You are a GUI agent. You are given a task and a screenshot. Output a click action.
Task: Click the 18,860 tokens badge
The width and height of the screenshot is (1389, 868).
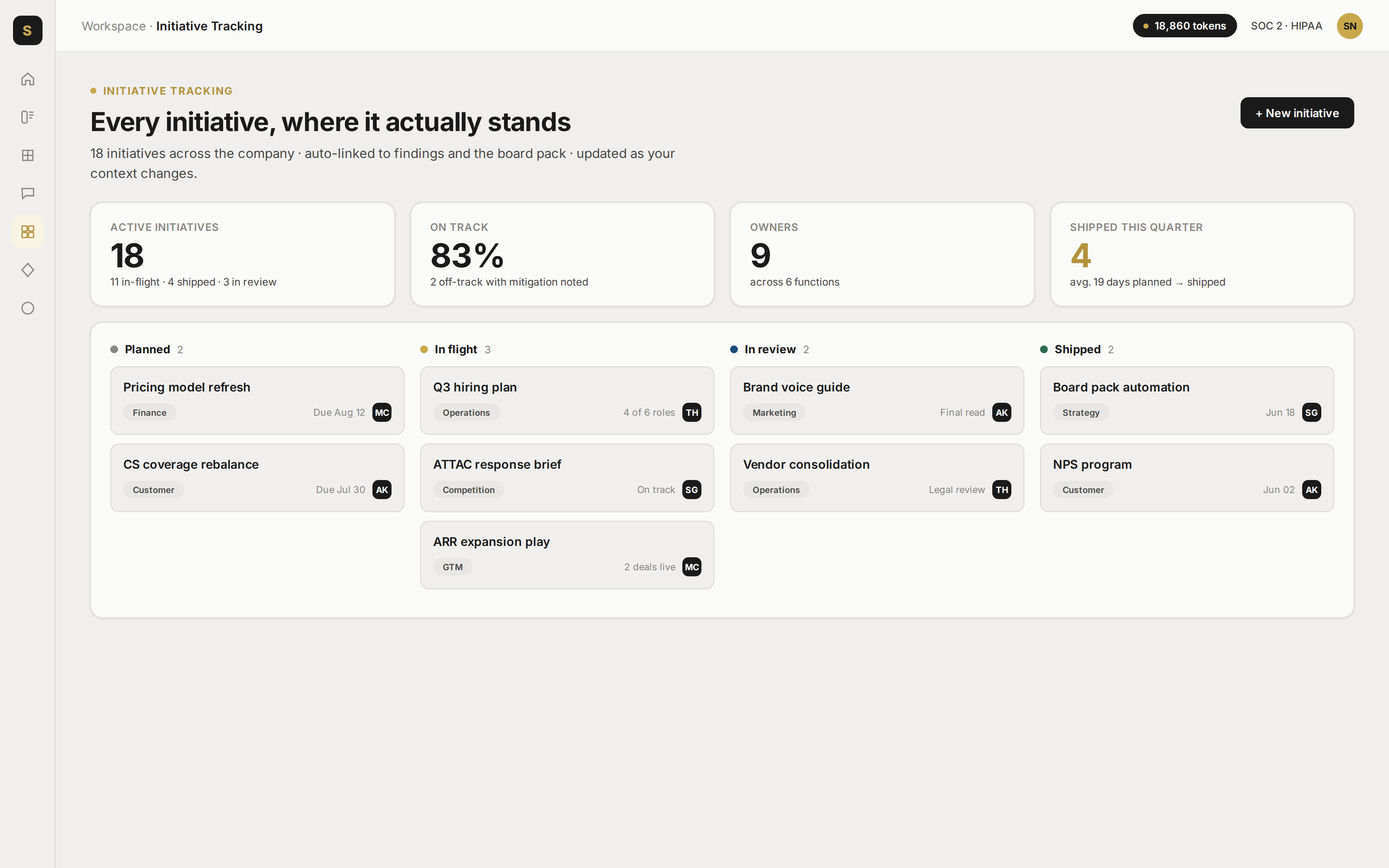click(x=1184, y=26)
